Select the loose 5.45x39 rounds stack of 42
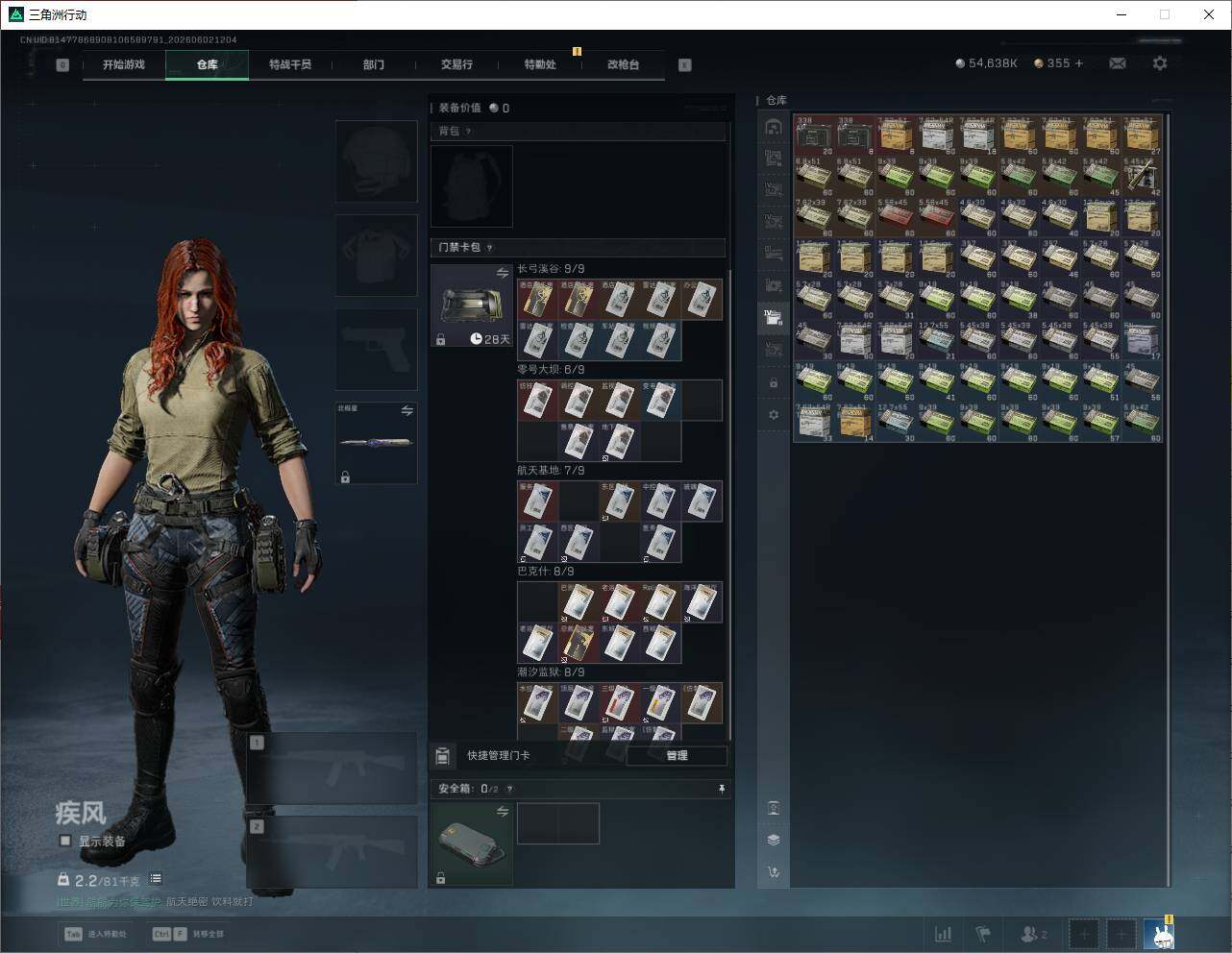Image resolution: width=1232 pixels, height=953 pixels. click(x=1142, y=176)
